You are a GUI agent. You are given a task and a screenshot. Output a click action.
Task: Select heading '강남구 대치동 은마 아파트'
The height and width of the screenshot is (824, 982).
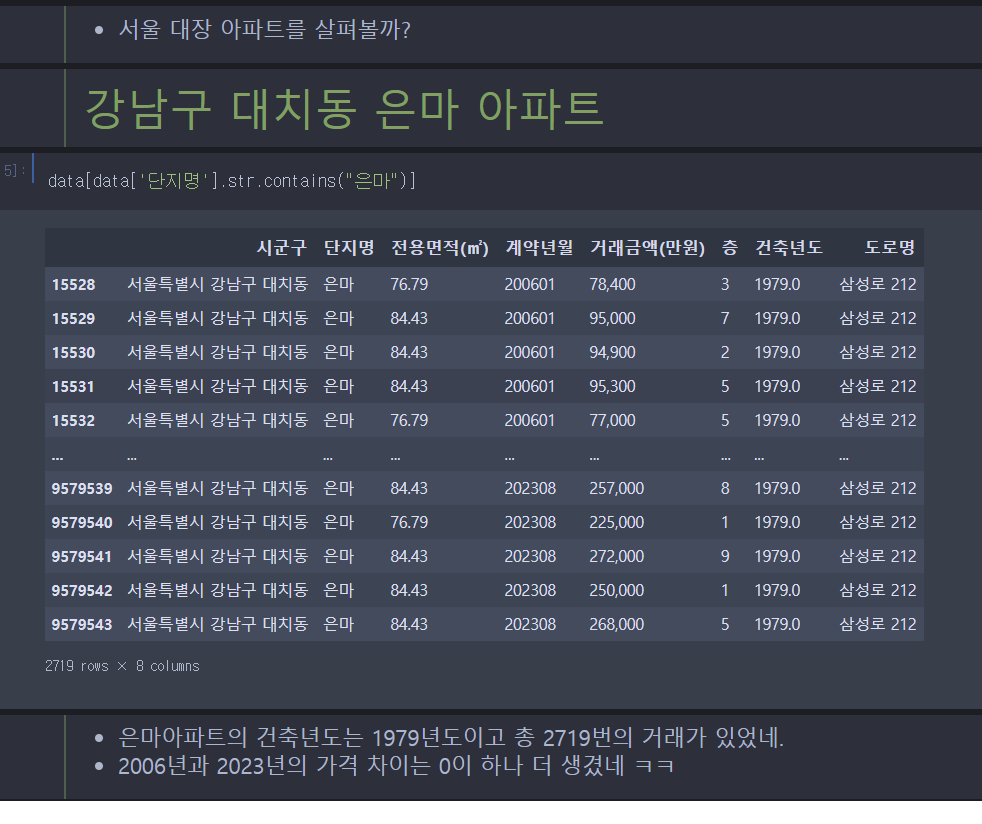tap(344, 109)
